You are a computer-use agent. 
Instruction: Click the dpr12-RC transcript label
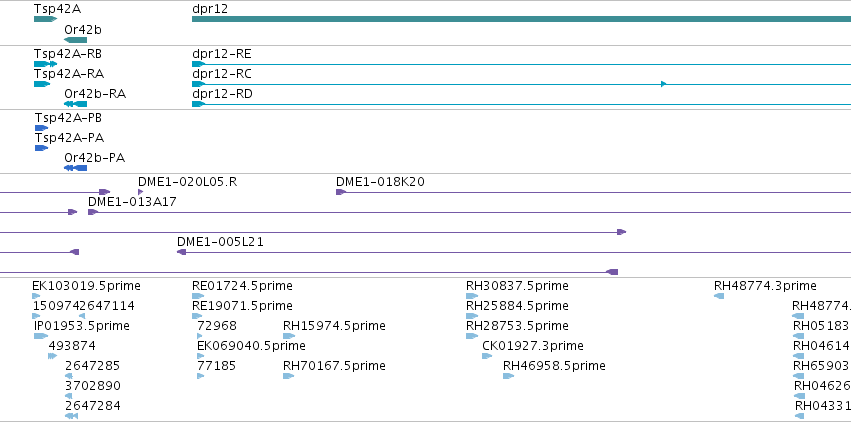222,74
